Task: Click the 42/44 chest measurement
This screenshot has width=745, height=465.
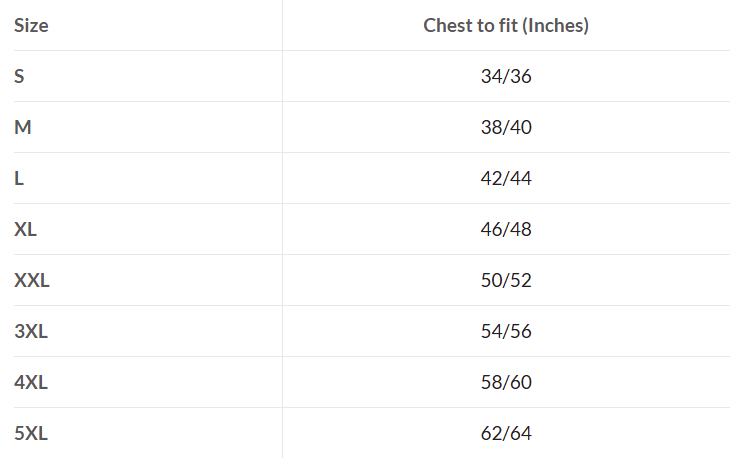Action: point(506,178)
